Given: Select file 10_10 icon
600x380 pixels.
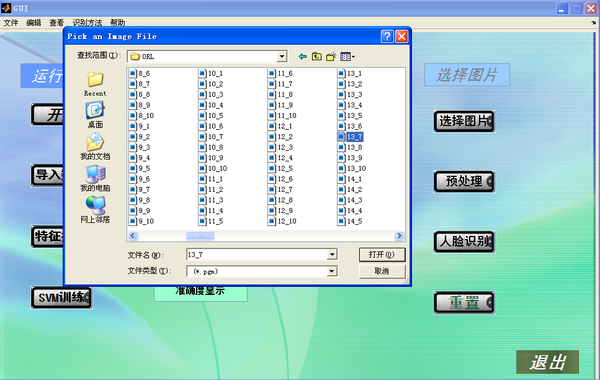Looking at the screenshot, I should click(x=202, y=168).
